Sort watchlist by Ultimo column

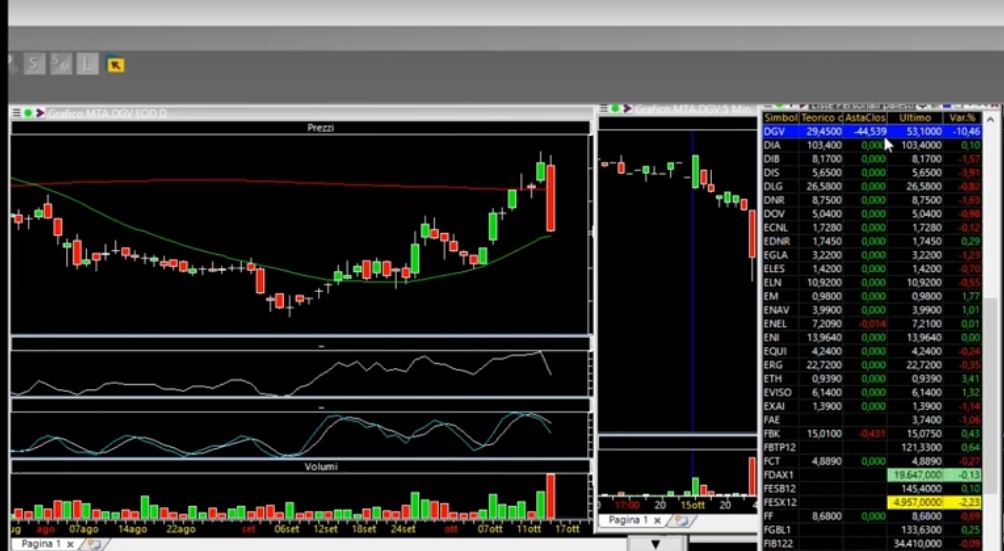pos(914,118)
